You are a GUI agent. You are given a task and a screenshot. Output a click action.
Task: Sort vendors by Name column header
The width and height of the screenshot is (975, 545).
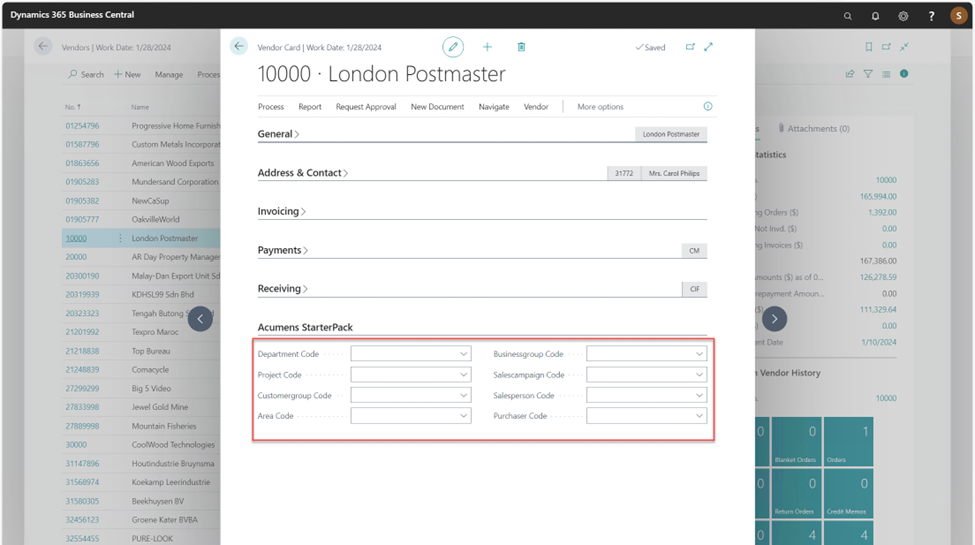140,107
